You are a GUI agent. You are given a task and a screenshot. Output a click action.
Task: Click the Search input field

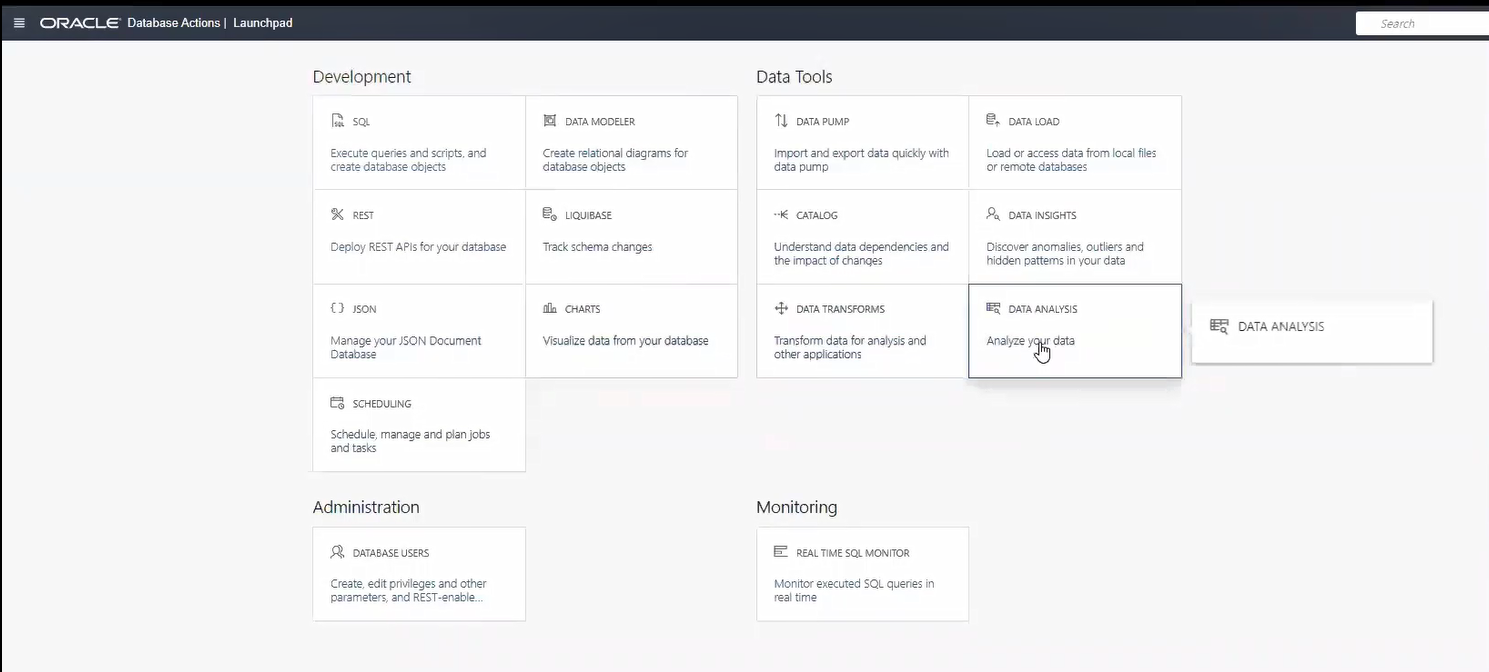click(1420, 24)
